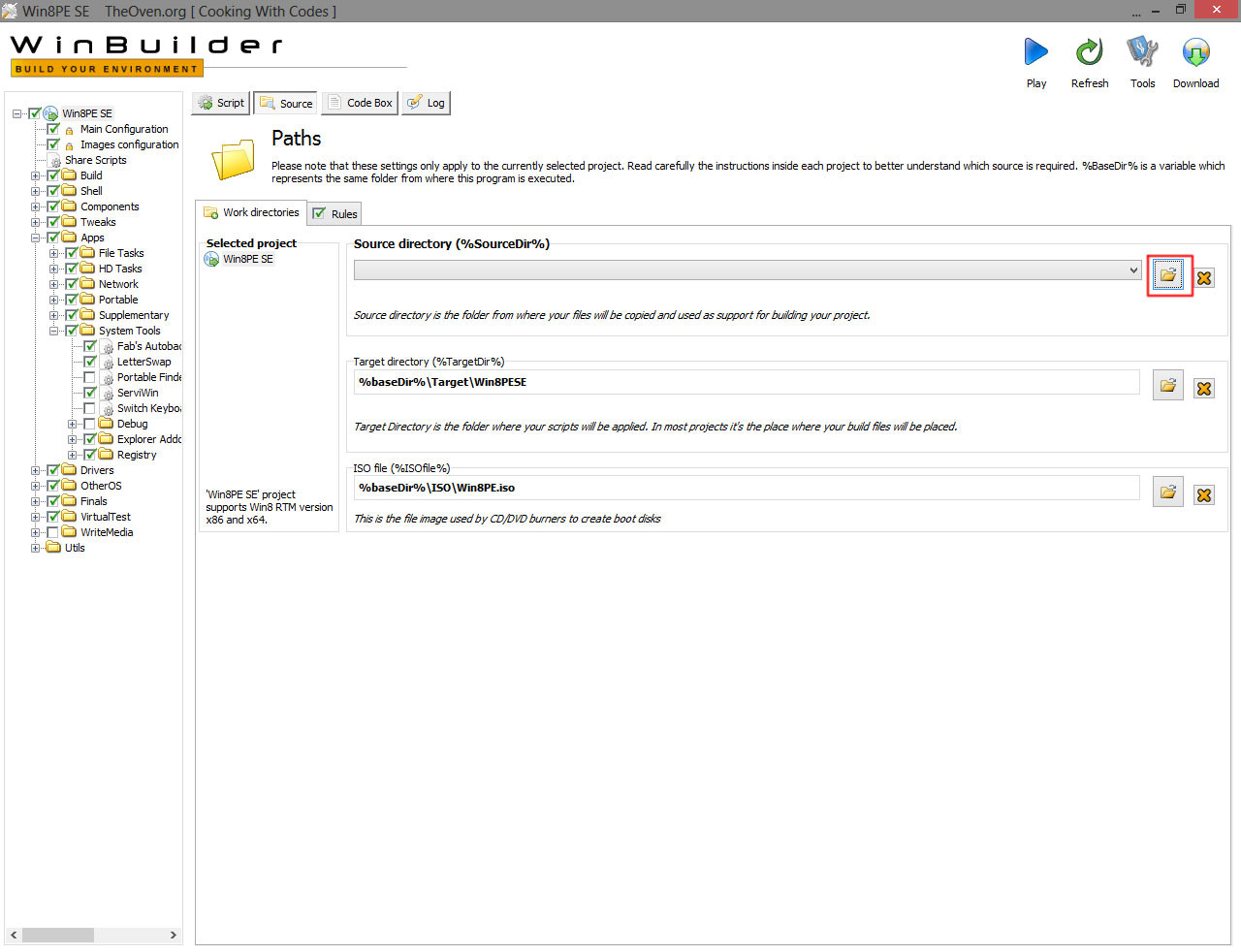The image size is (1241, 952).
Task: Click the Target directory path field
Action: [x=747, y=382]
